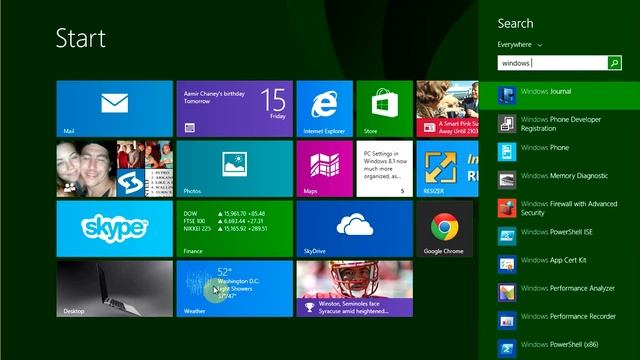
Task: Launch the Resizer app tile
Action: pos(447,169)
